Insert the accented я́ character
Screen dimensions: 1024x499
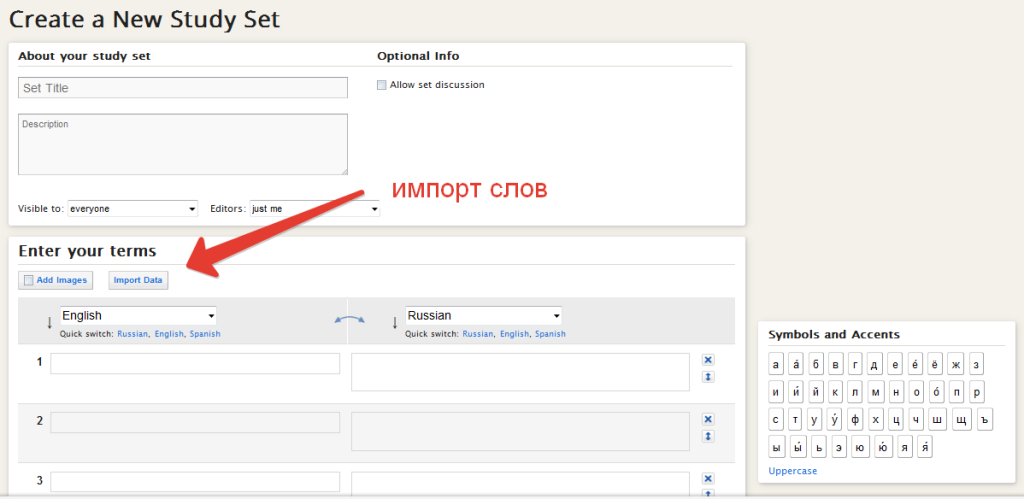click(926, 447)
